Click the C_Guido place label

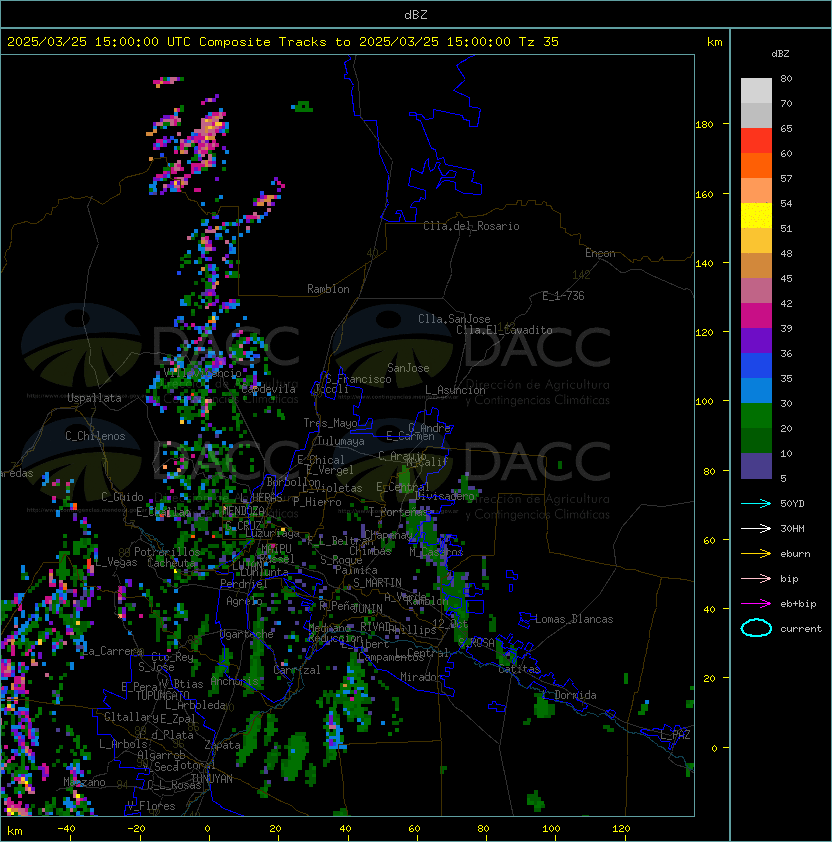pyautogui.click(x=122, y=497)
